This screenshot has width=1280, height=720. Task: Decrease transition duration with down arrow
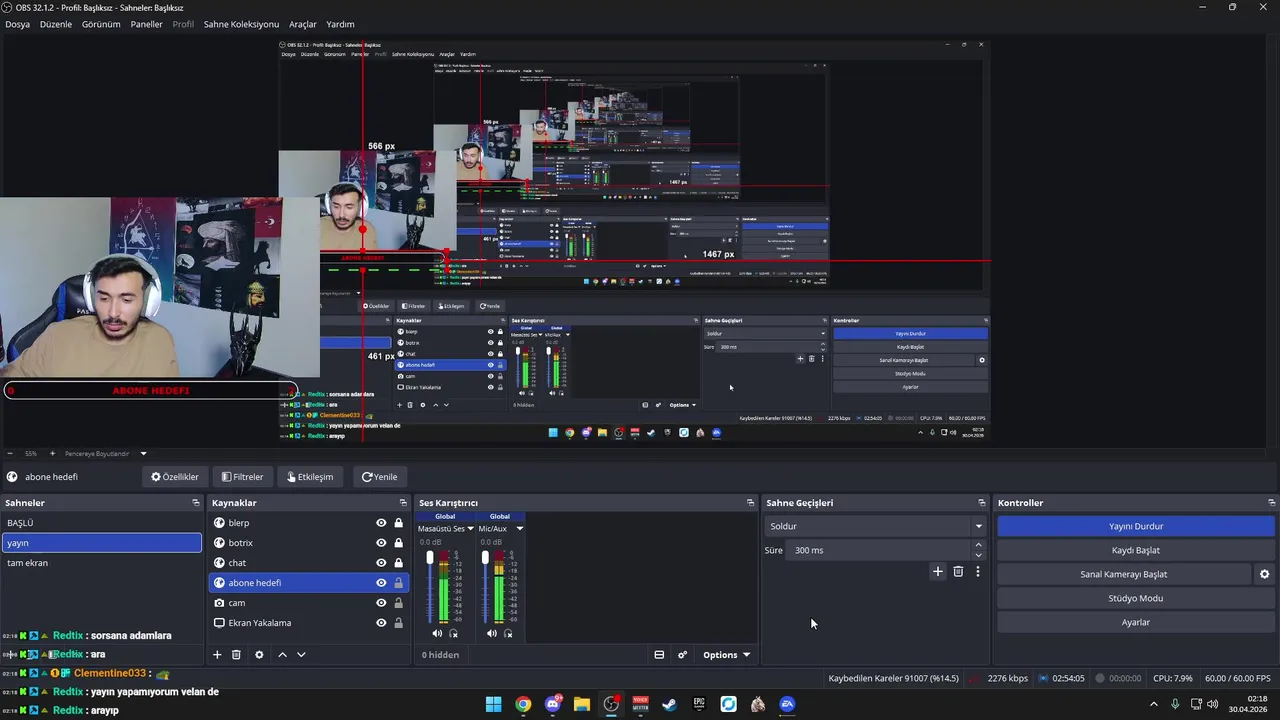(978, 555)
